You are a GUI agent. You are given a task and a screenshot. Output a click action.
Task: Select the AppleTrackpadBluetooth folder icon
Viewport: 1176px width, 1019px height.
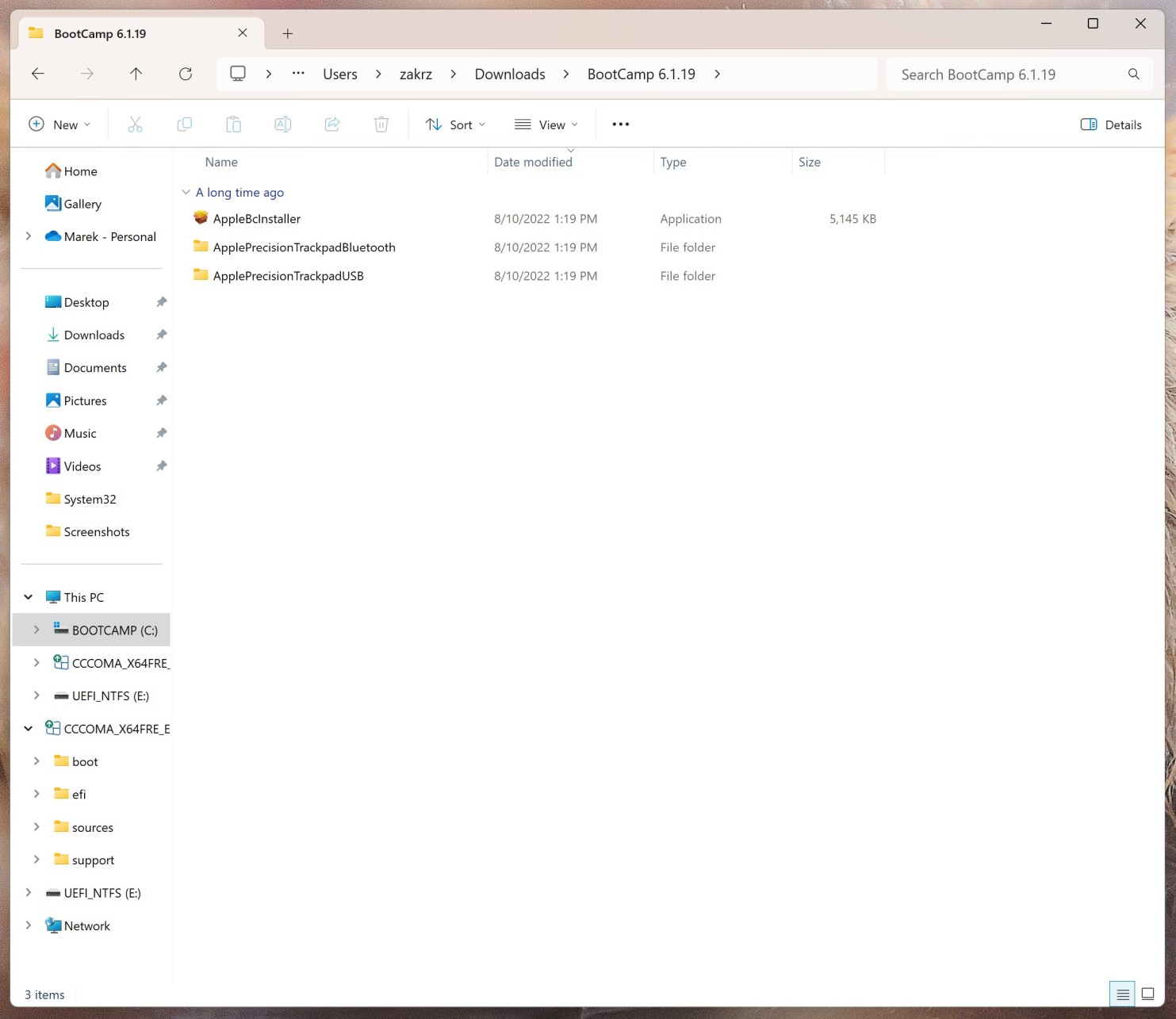point(201,247)
